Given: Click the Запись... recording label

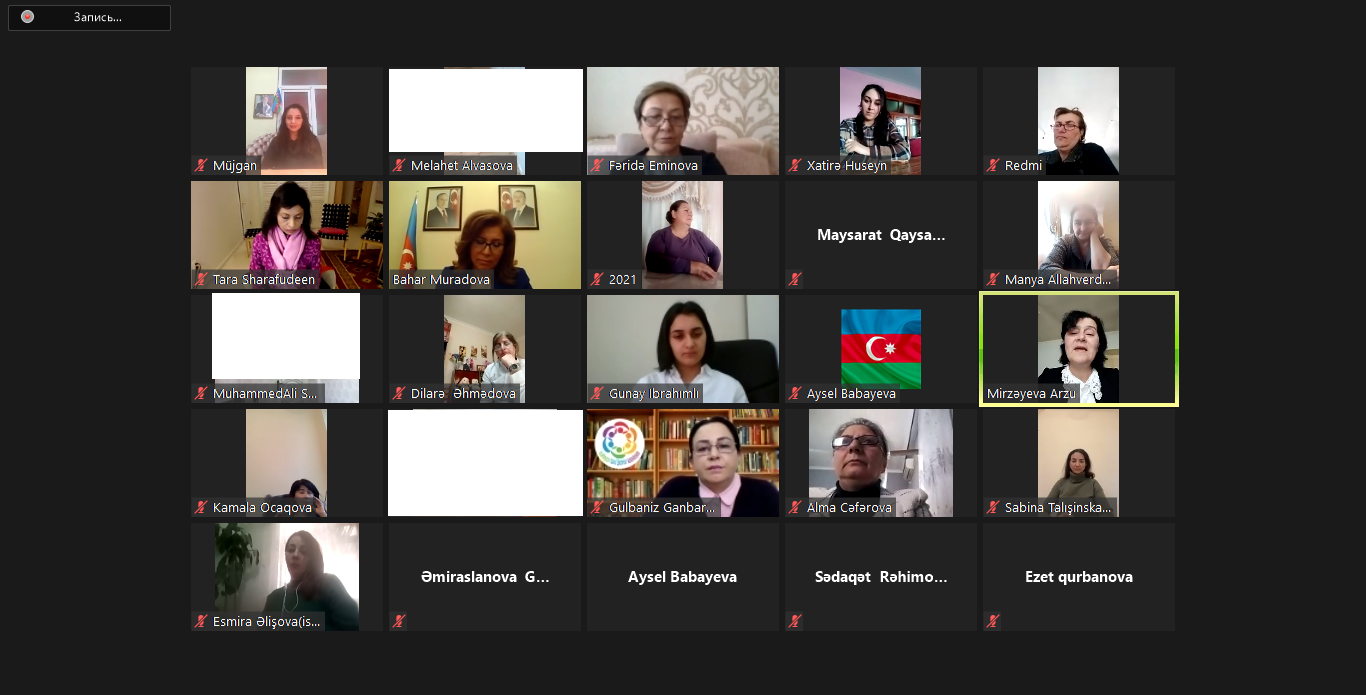Looking at the screenshot, I should click(98, 17).
